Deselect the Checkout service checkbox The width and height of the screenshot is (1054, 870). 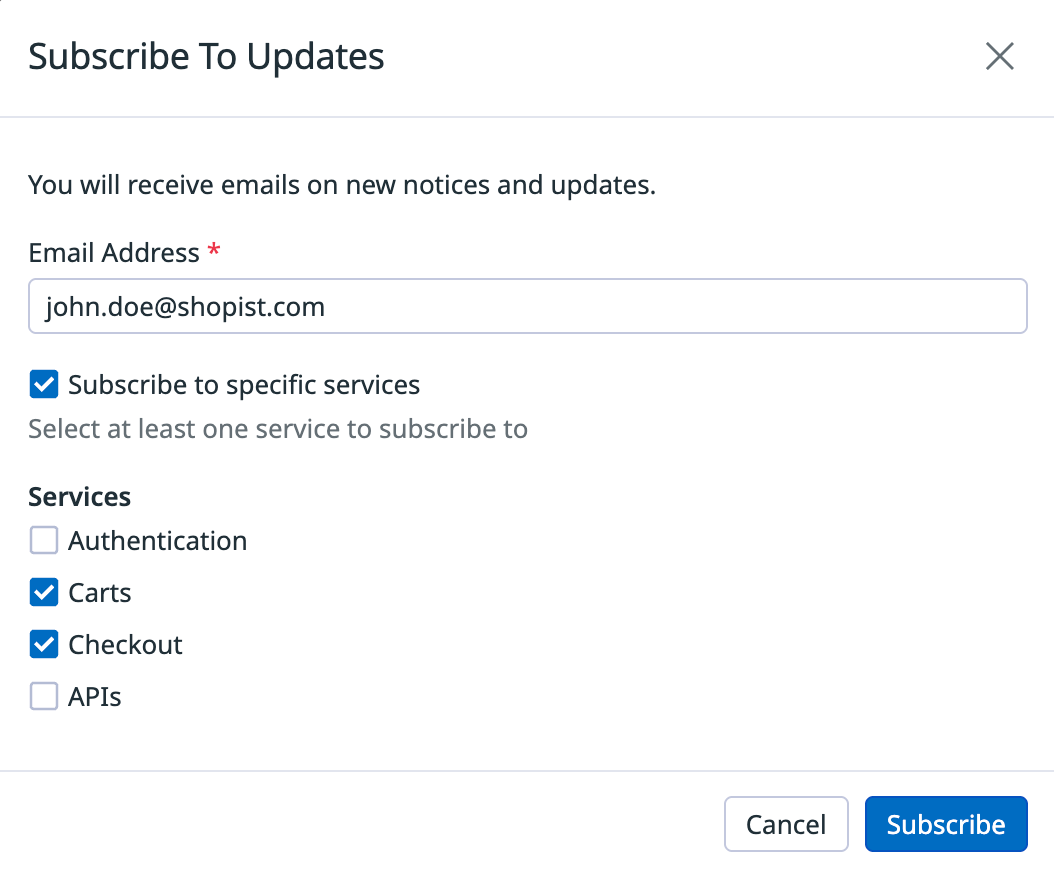[x=44, y=645]
